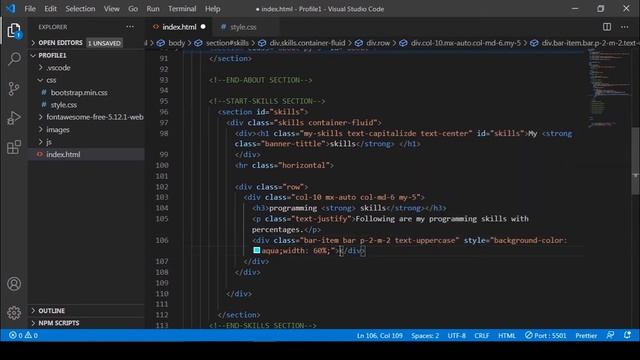Click the Prettier status bar item
640x360 pixels.
pos(586,336)
